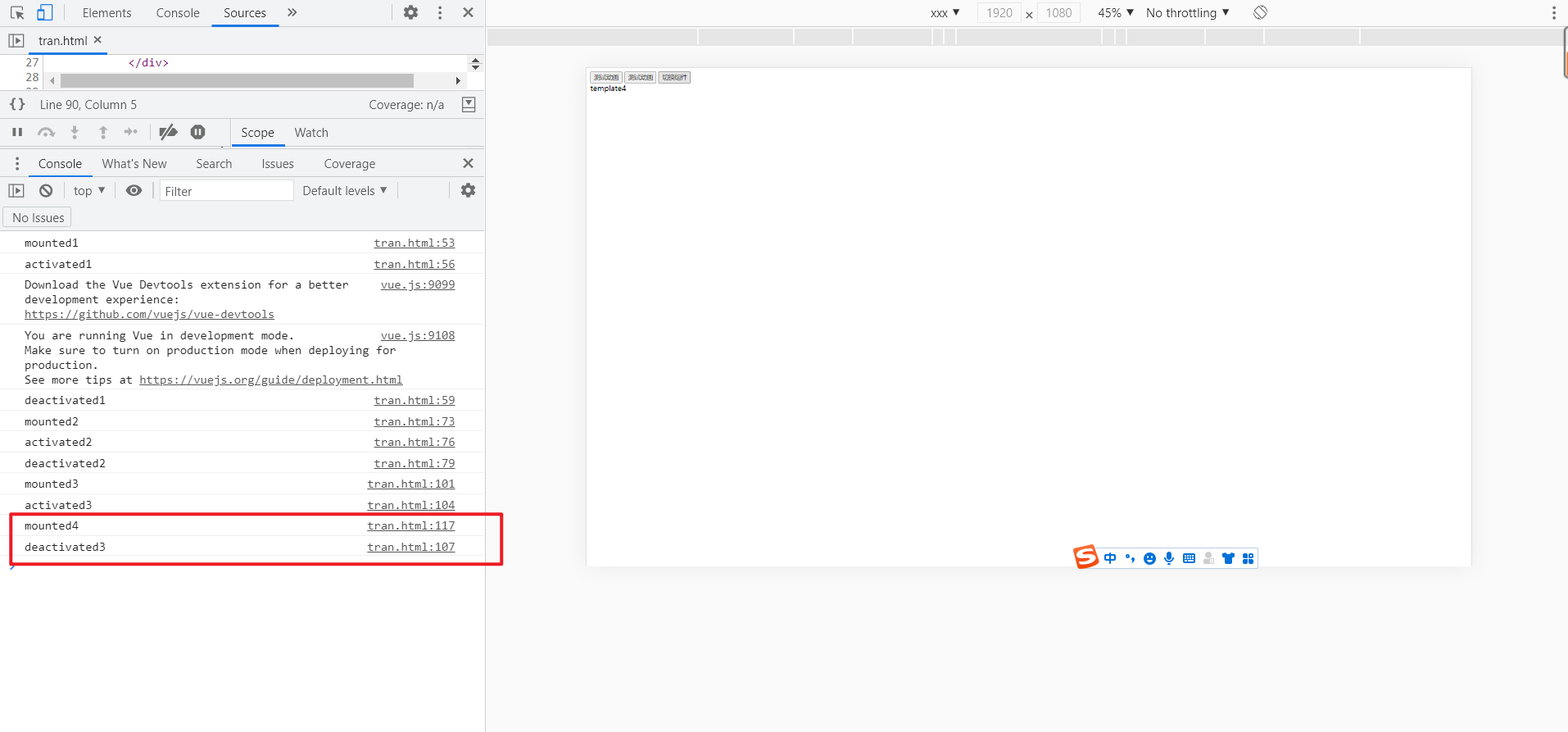Click the rotate device icon
Screen dimensions: 1568x732
pyautogui.click(x=1261, y=12)
